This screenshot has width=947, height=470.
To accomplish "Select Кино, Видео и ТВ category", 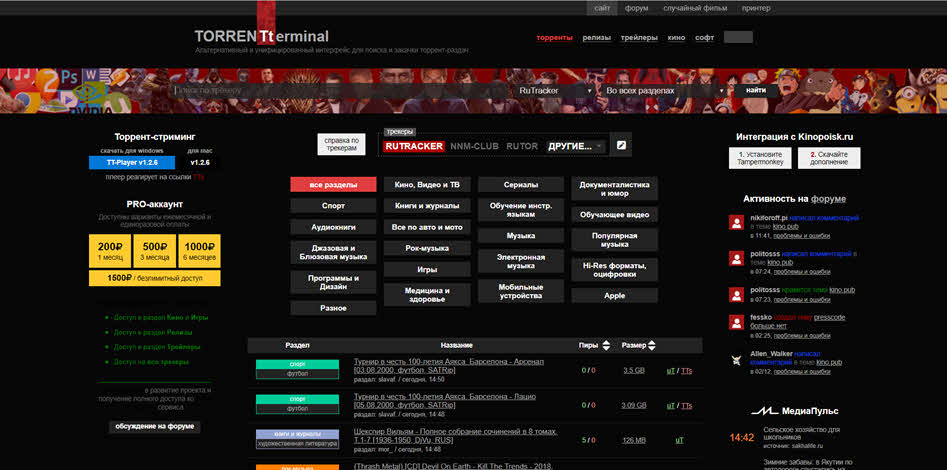I will [x=427, y=185].
